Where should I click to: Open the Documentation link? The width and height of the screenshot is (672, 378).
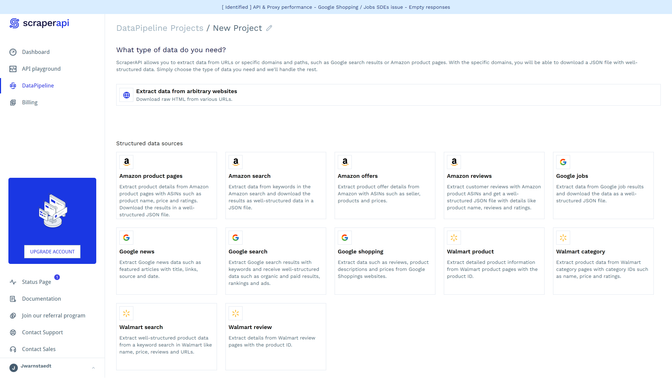41,299
